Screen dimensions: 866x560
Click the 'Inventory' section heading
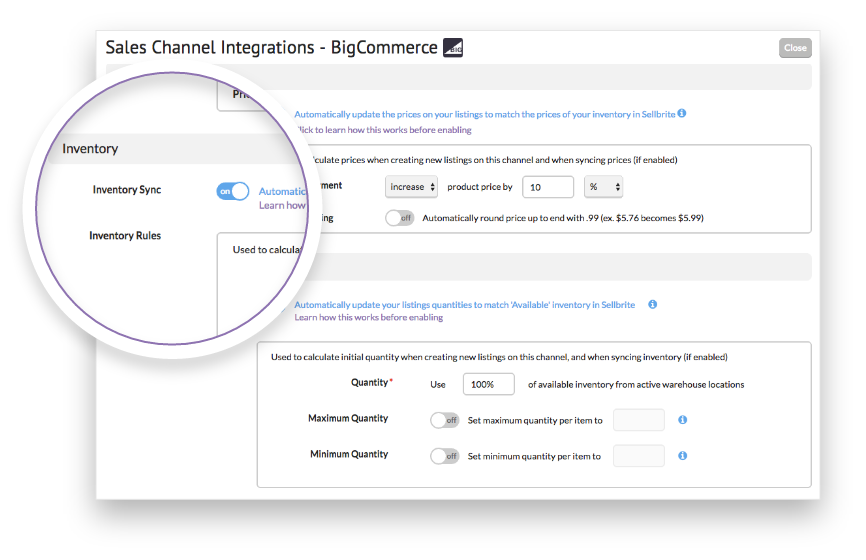[90, 149]
